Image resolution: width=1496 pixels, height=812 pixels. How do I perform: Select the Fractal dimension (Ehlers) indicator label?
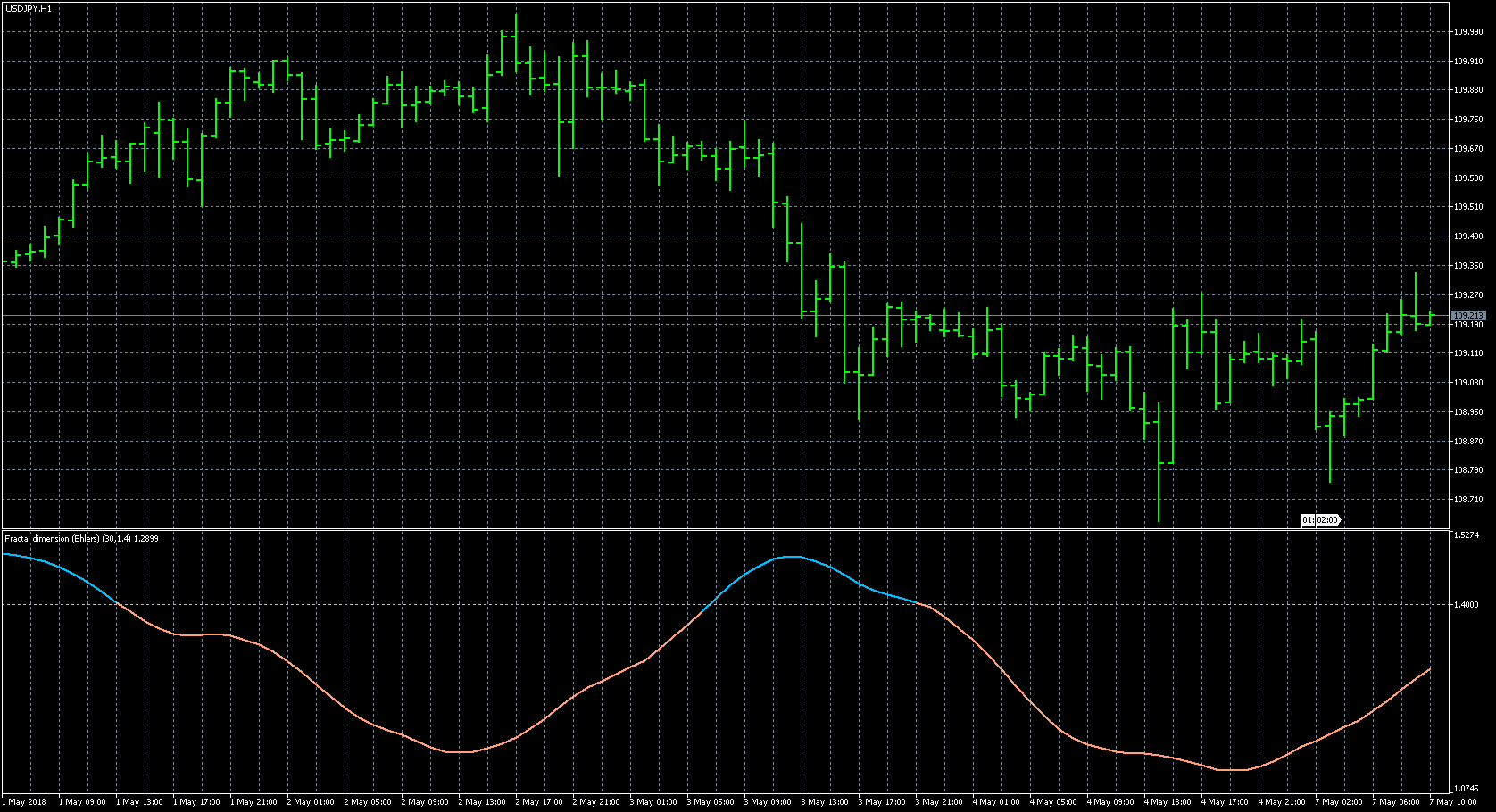81,539
